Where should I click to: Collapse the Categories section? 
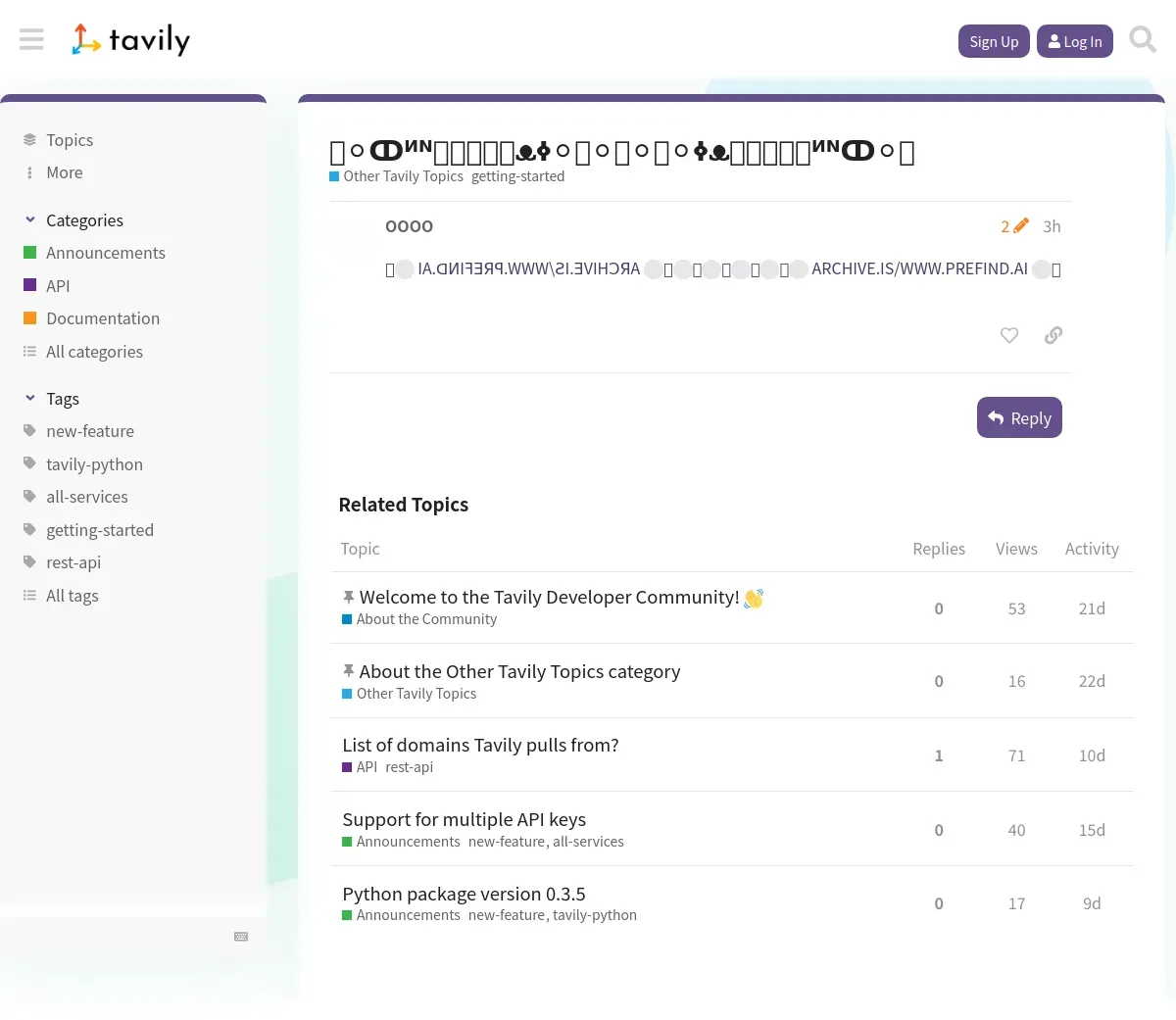coord(73,220)
